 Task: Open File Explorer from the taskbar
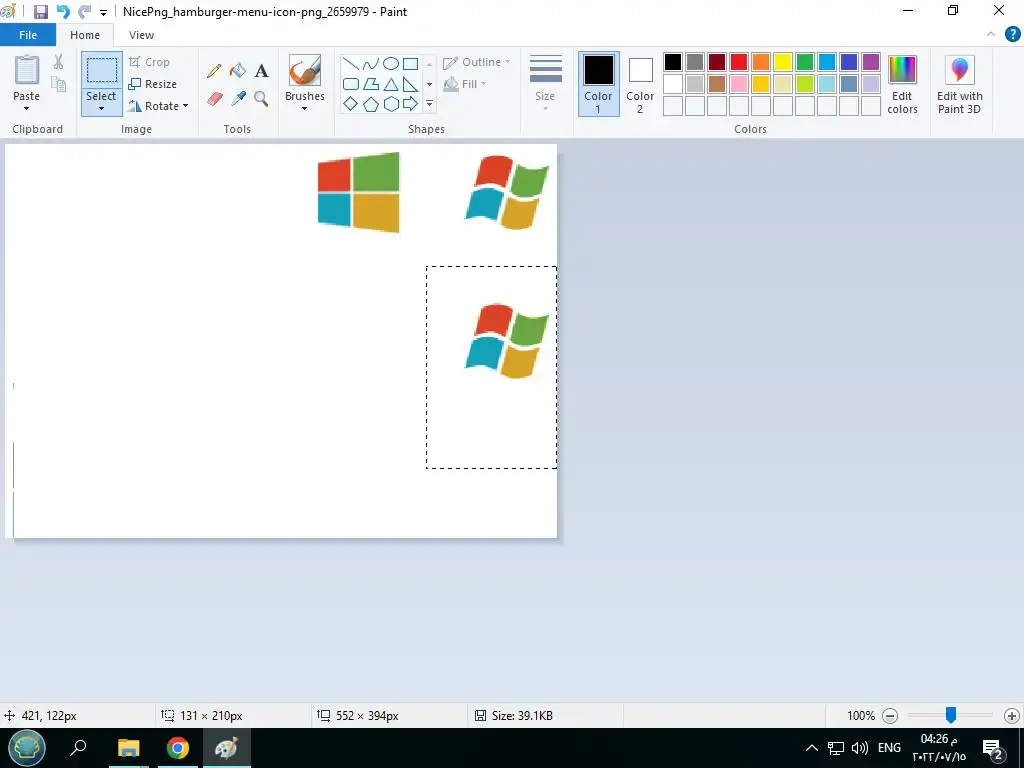[129, 748]
